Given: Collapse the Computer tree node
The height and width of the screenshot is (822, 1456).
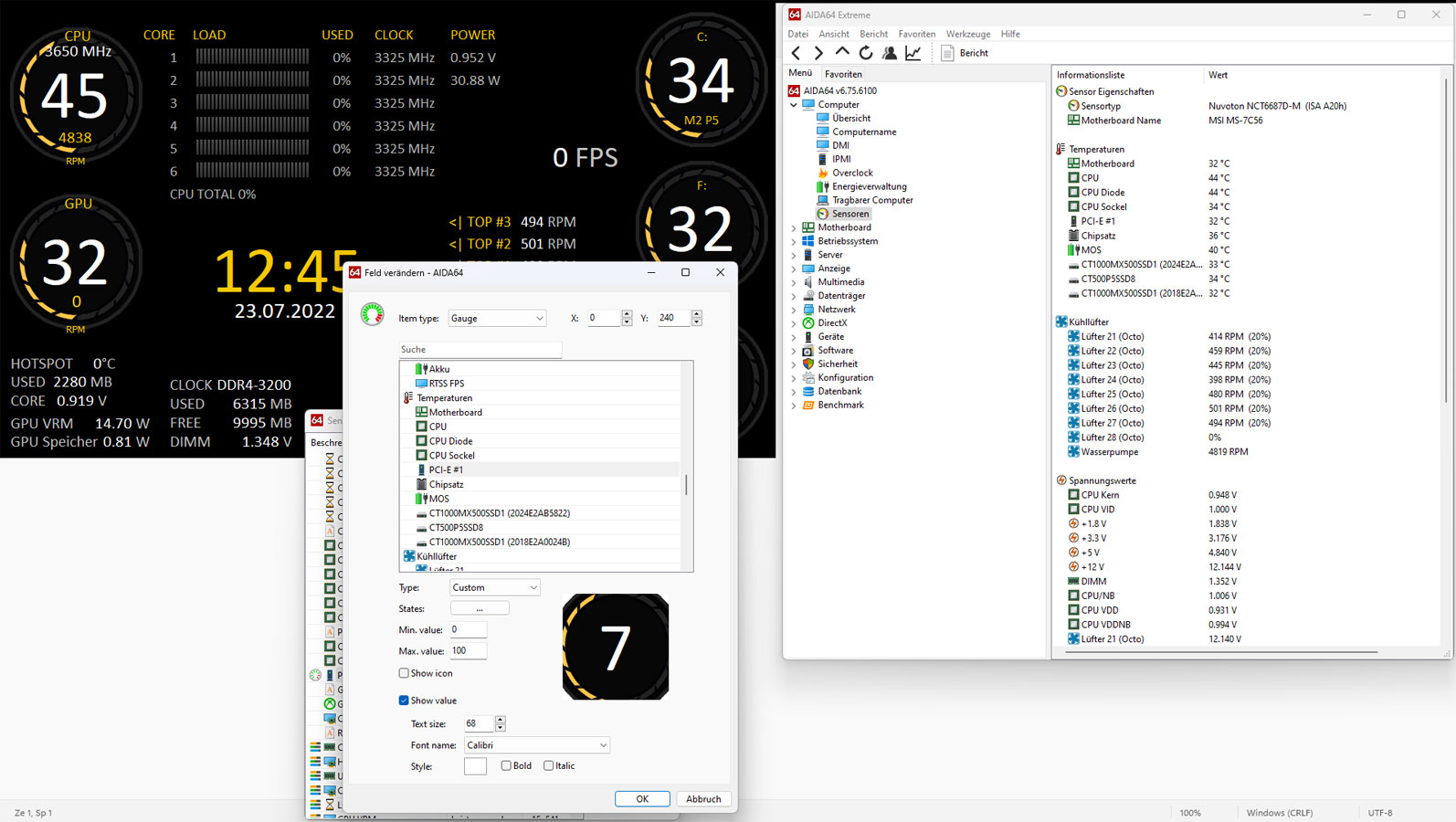Looking at the screenshot, I should click(x=794, y=105).
